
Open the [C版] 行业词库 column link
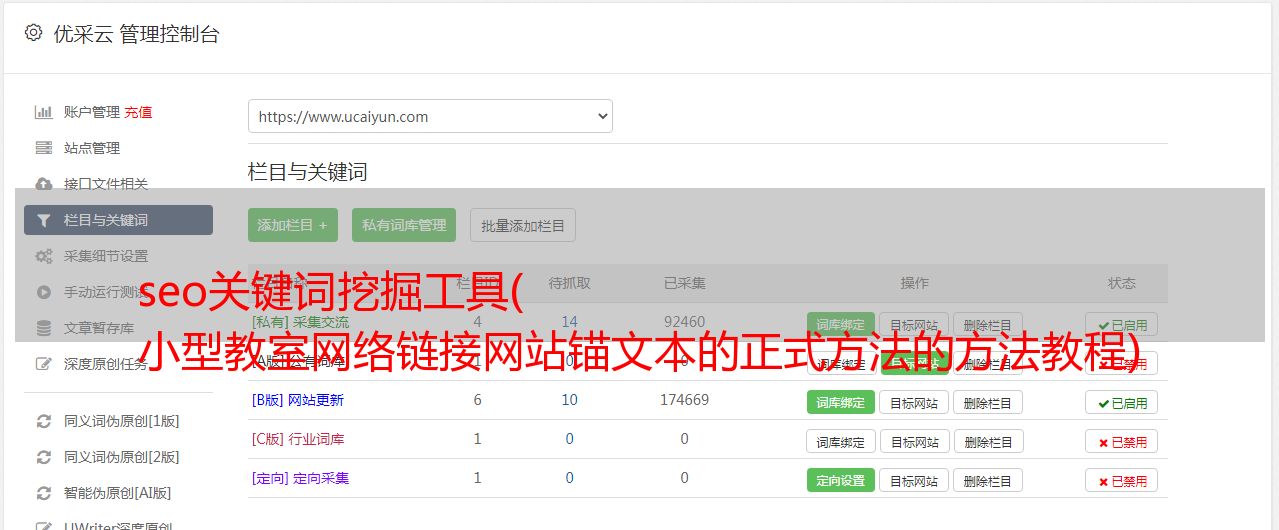pos(298,439)
